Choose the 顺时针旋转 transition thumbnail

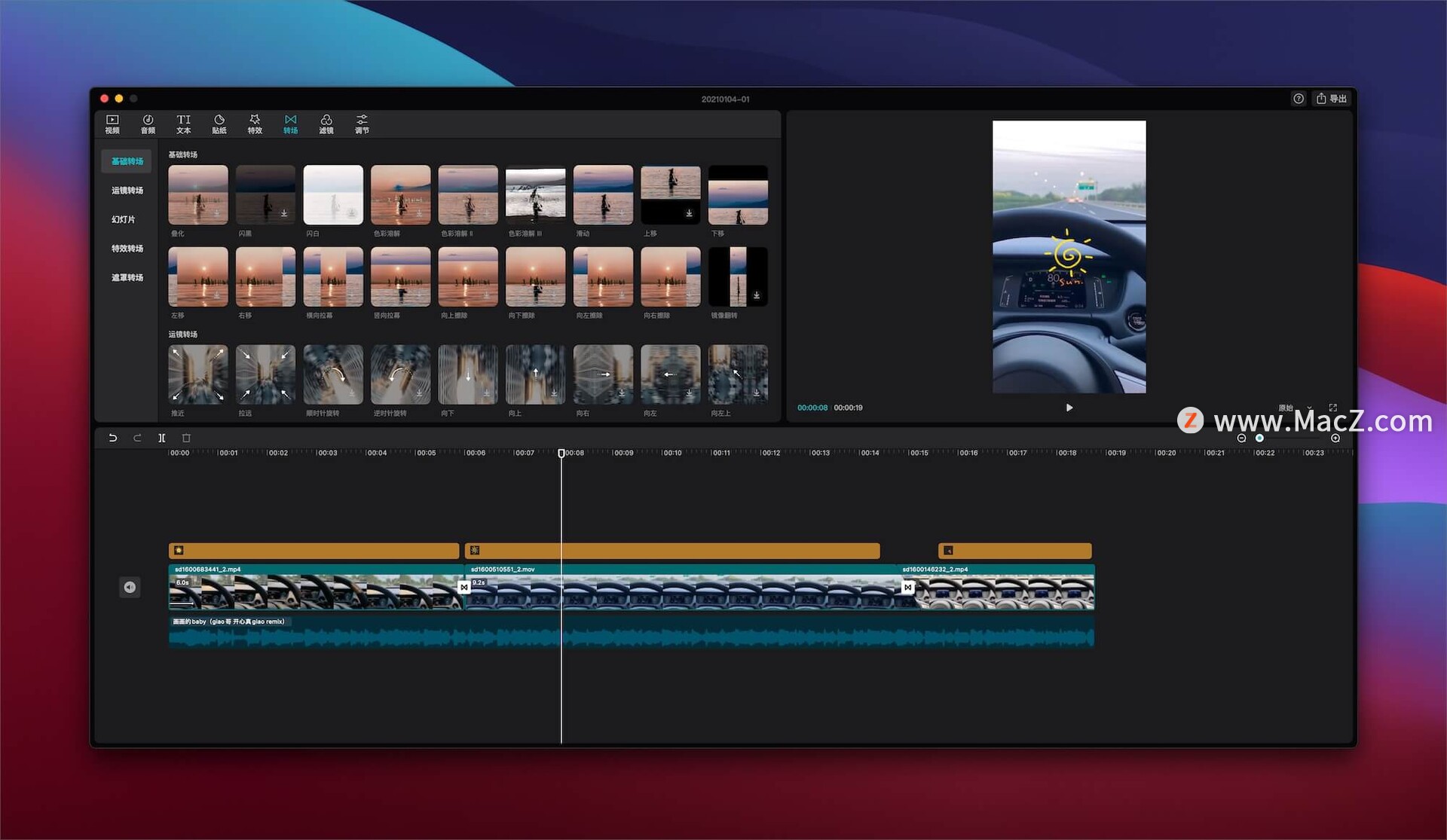click(332, 374)
